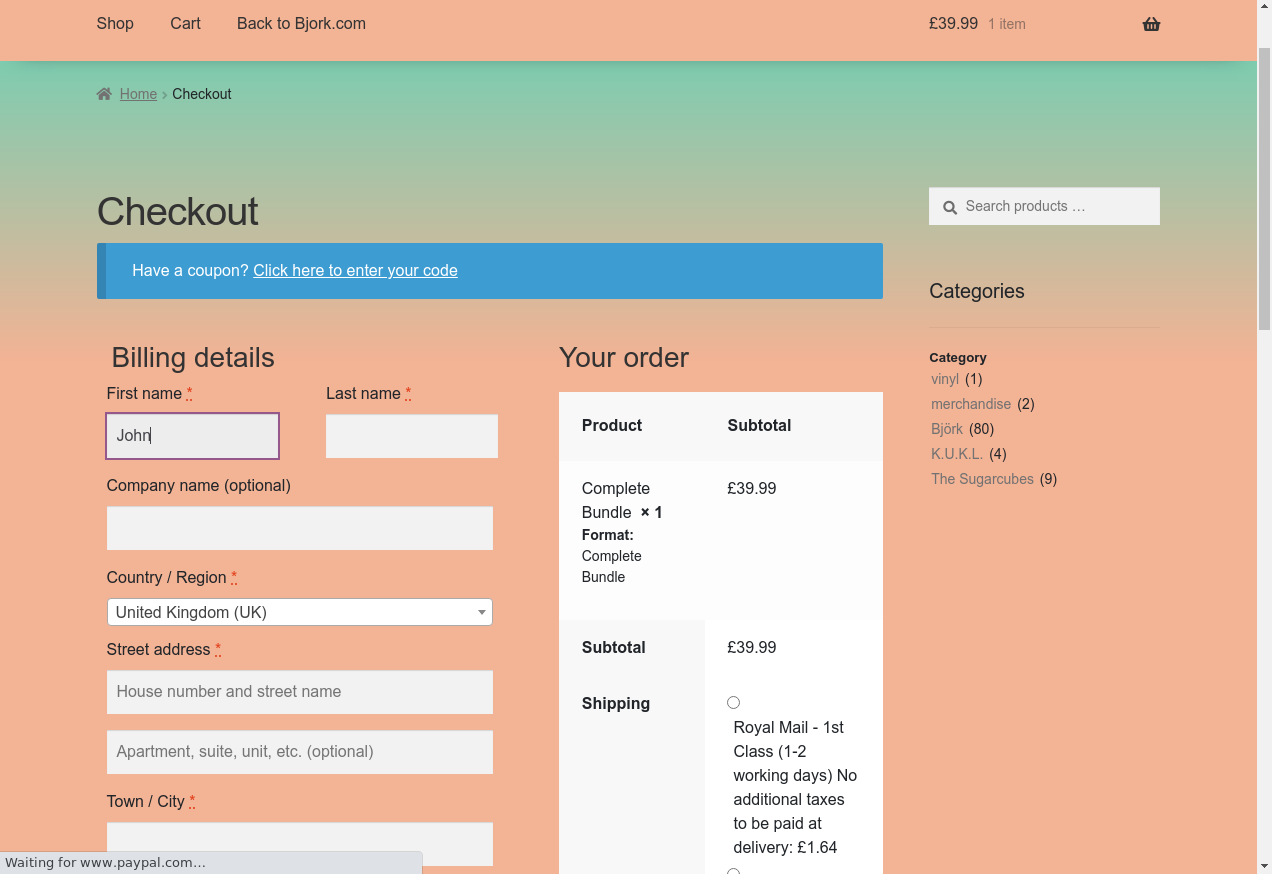Click the search magnifier icon
This screenshot has height=874, width=1272.
point(950,207)
